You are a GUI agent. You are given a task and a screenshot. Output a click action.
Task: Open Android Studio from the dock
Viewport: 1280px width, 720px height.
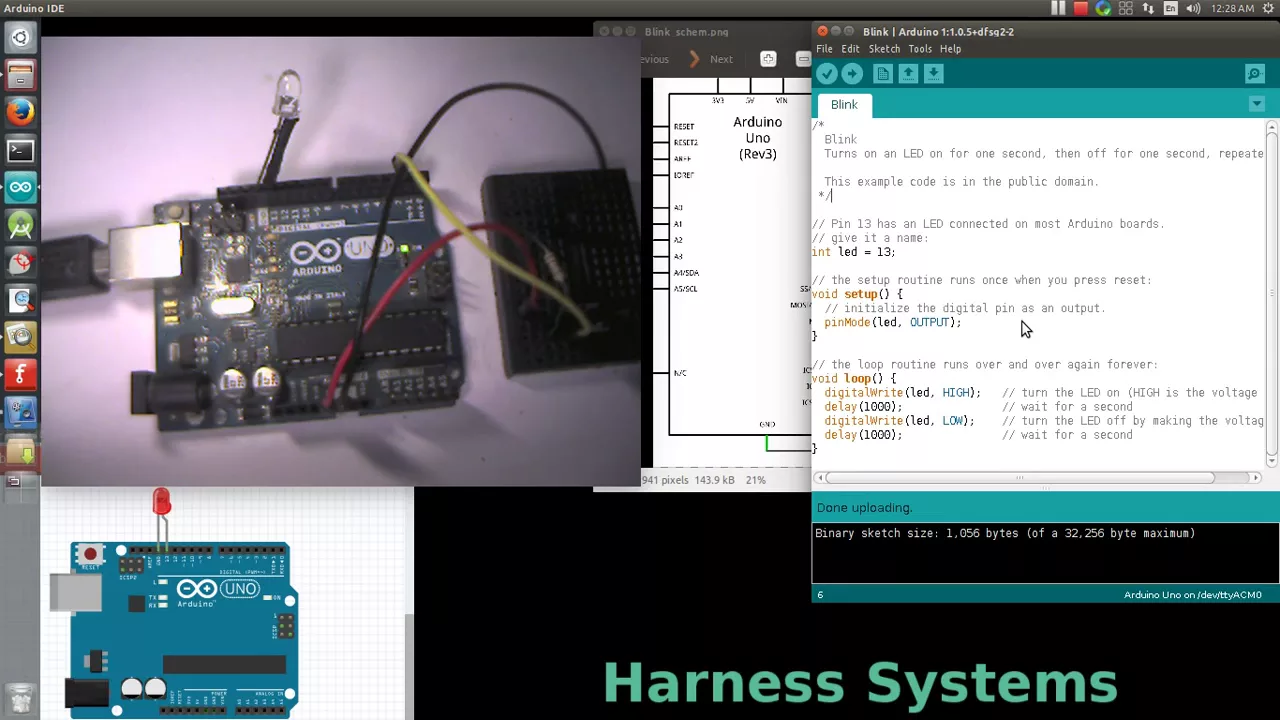click(20, 225)
